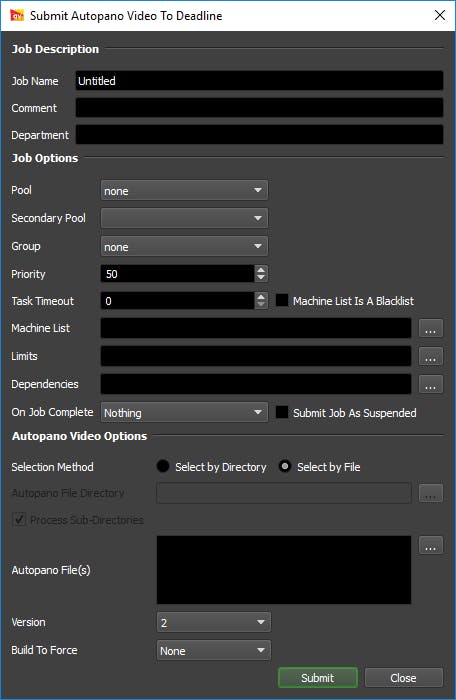Check Submit Job As Suspended

(x=282, y=412)
